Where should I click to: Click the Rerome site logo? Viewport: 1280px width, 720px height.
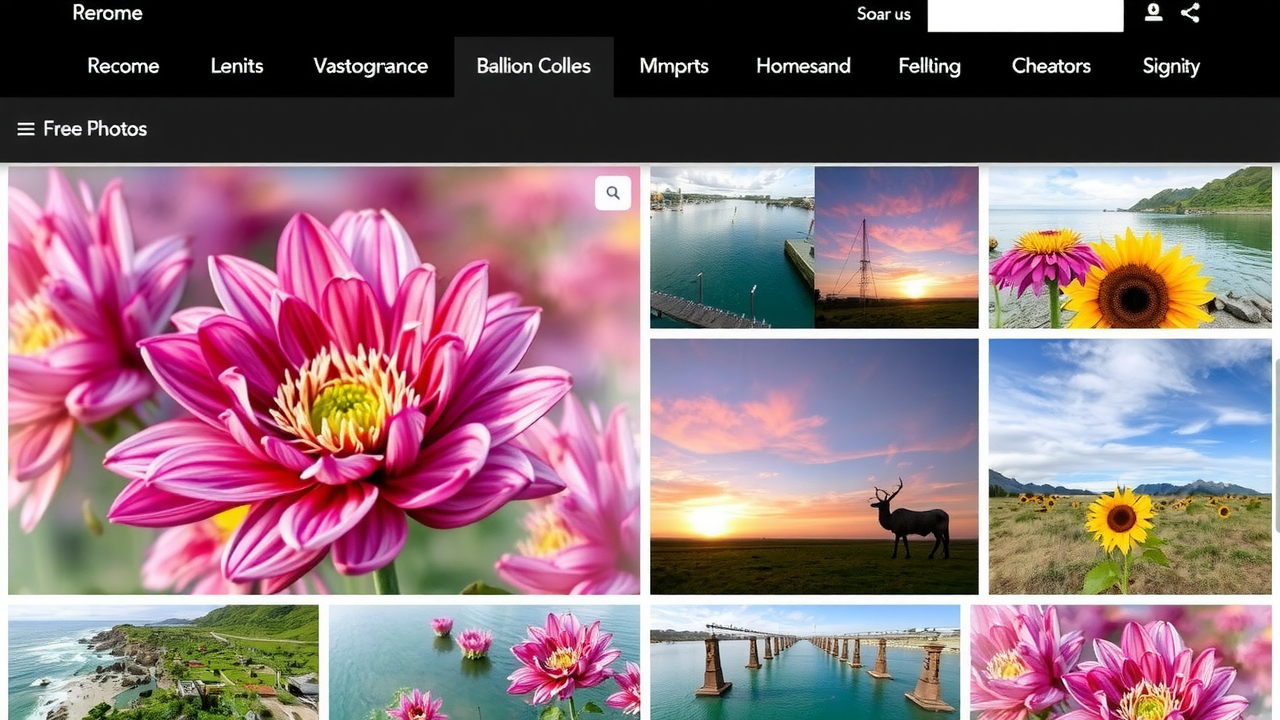coord(107,13)
